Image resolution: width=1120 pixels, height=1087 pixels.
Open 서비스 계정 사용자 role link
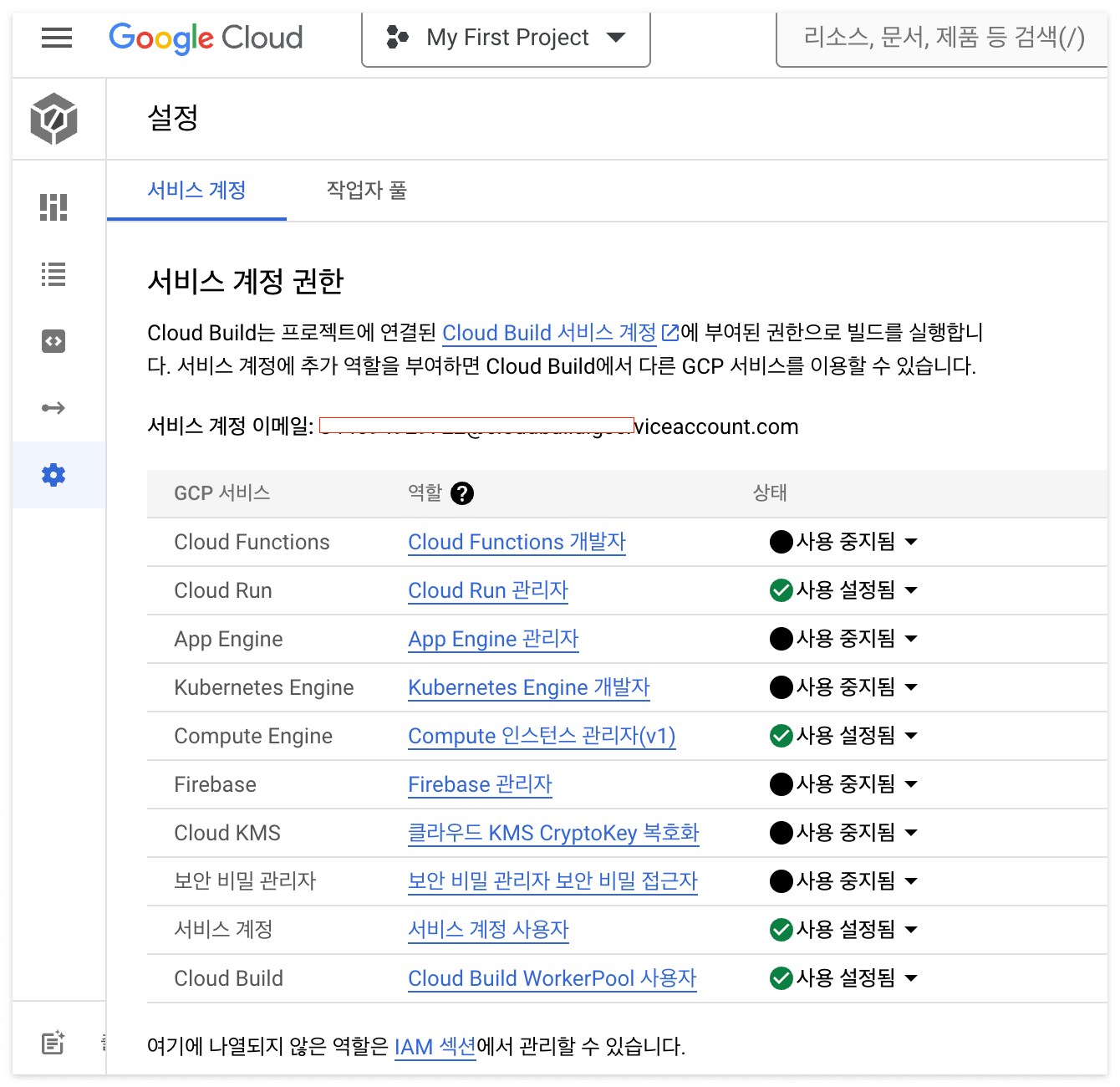point(488,930)
